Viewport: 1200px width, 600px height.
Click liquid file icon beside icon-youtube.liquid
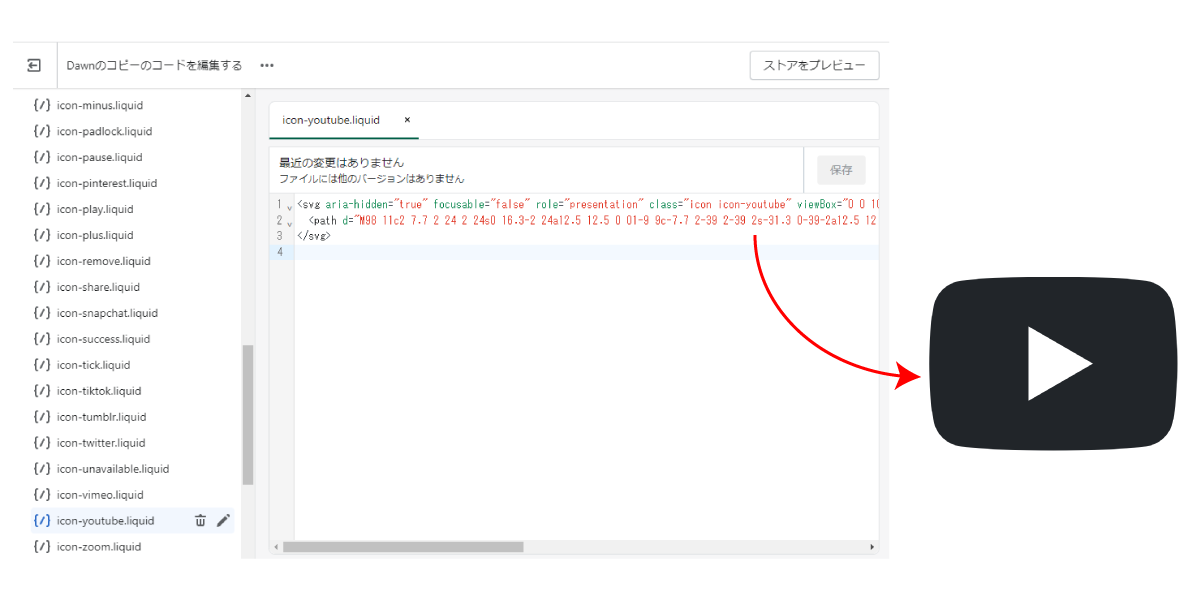click(x=41, y=521)
